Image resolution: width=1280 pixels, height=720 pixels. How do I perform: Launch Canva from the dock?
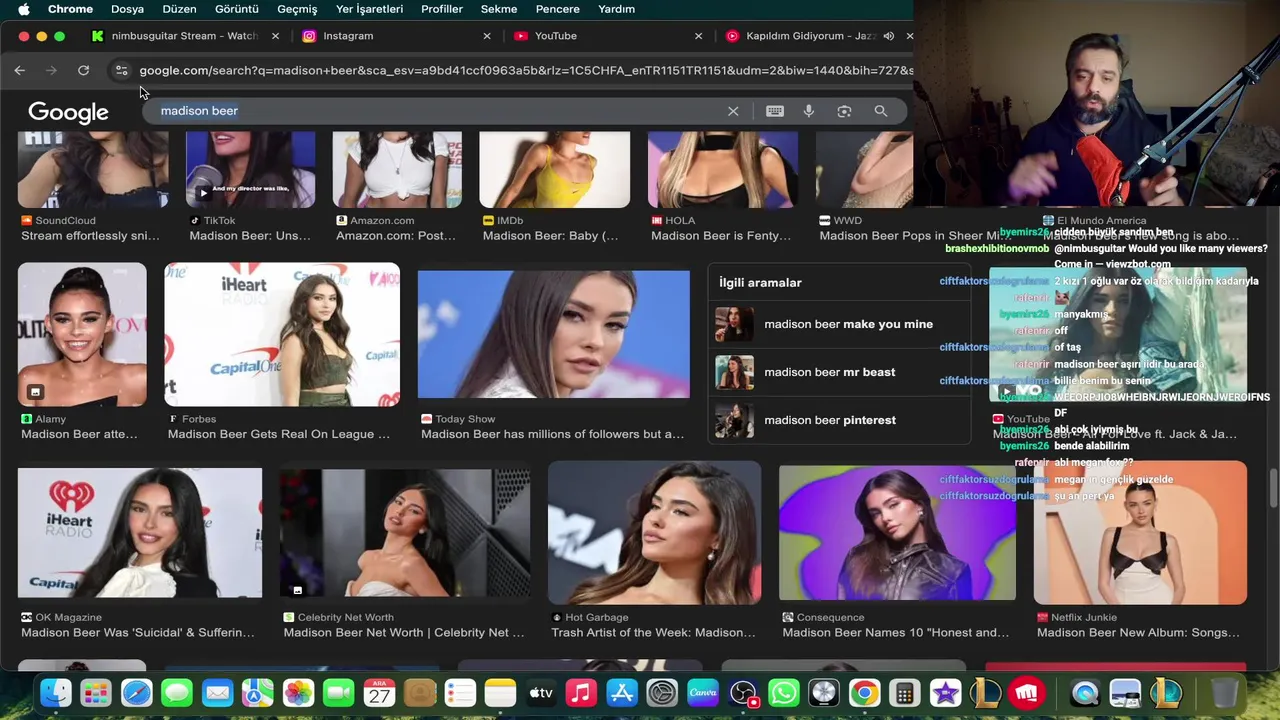coord(703,693)
